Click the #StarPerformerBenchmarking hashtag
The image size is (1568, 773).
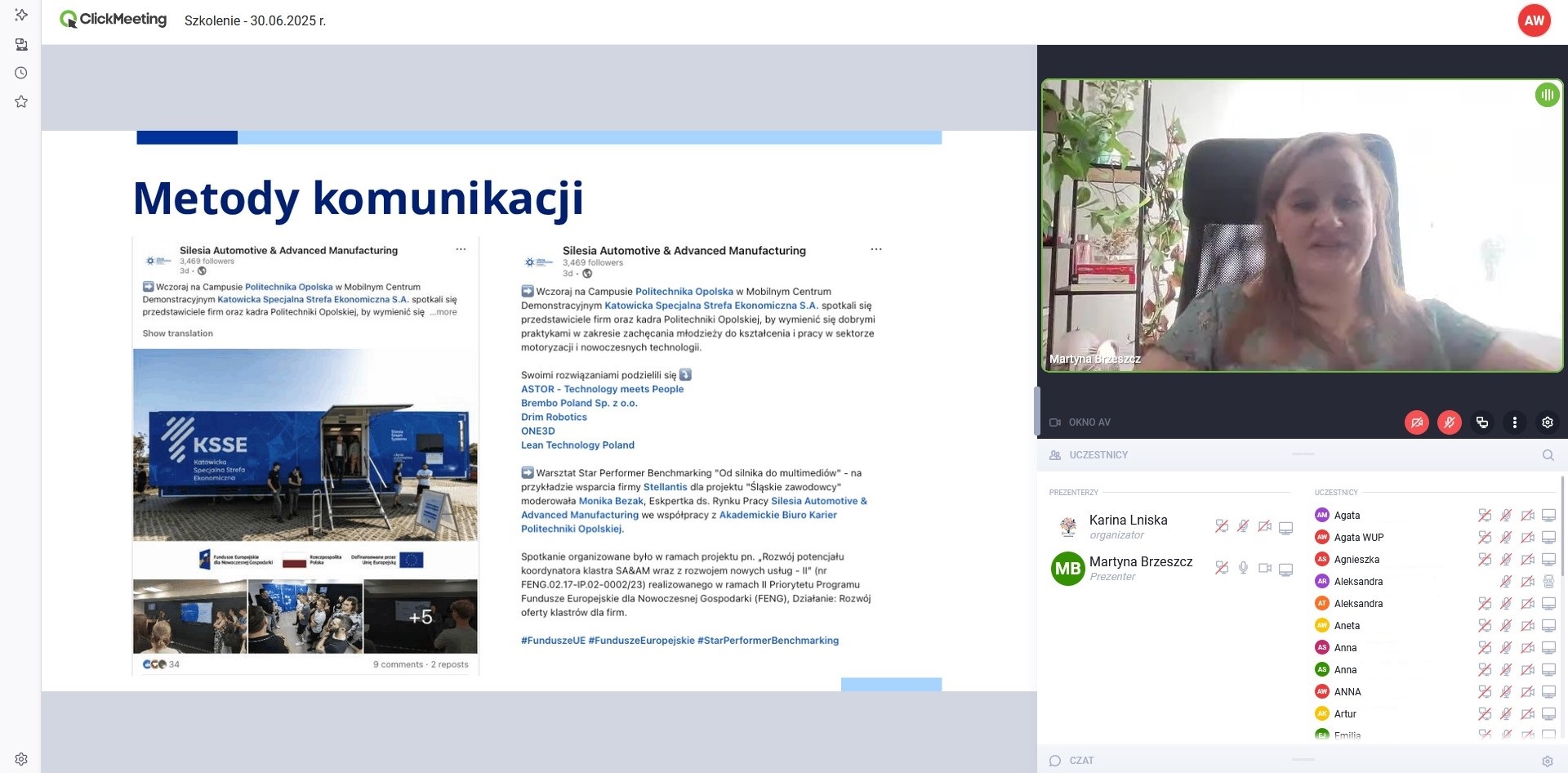coord(768,641)
